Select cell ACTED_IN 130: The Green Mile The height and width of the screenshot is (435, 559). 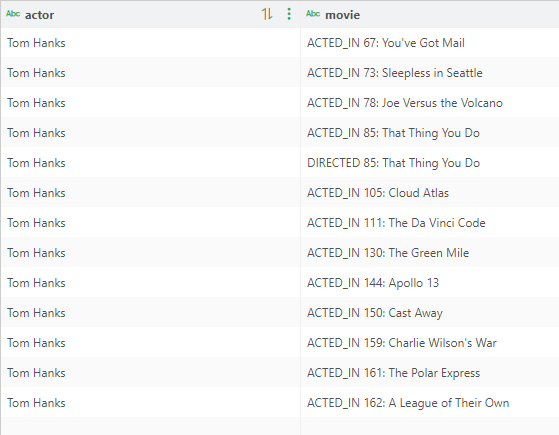tap(430, 252)
